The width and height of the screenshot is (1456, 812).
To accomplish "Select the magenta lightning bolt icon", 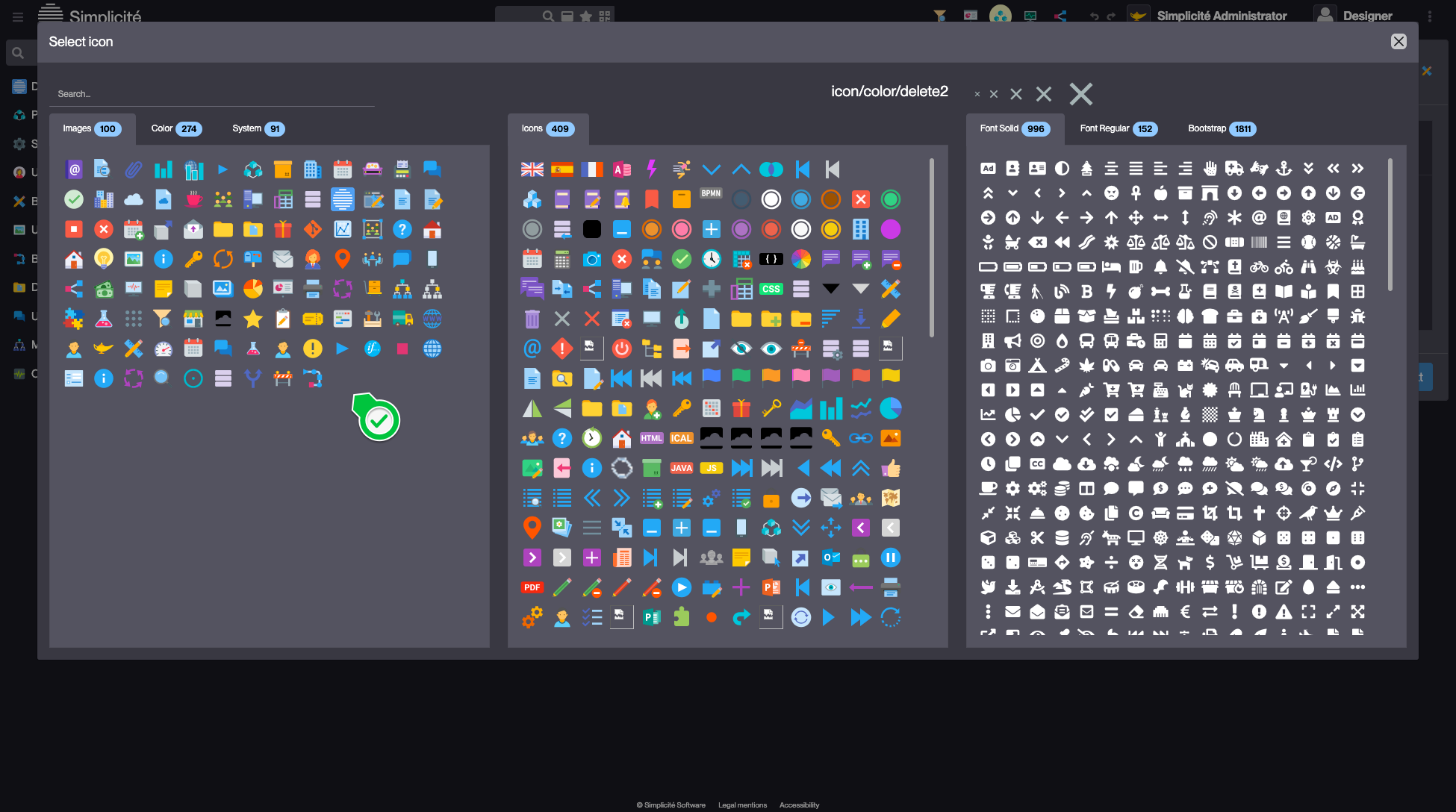I will click(652, 169).
